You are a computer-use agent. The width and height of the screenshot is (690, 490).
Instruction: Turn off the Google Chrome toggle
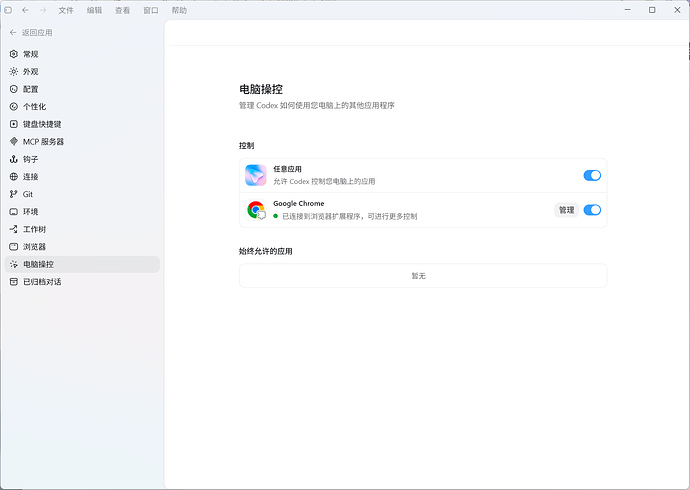592,210
